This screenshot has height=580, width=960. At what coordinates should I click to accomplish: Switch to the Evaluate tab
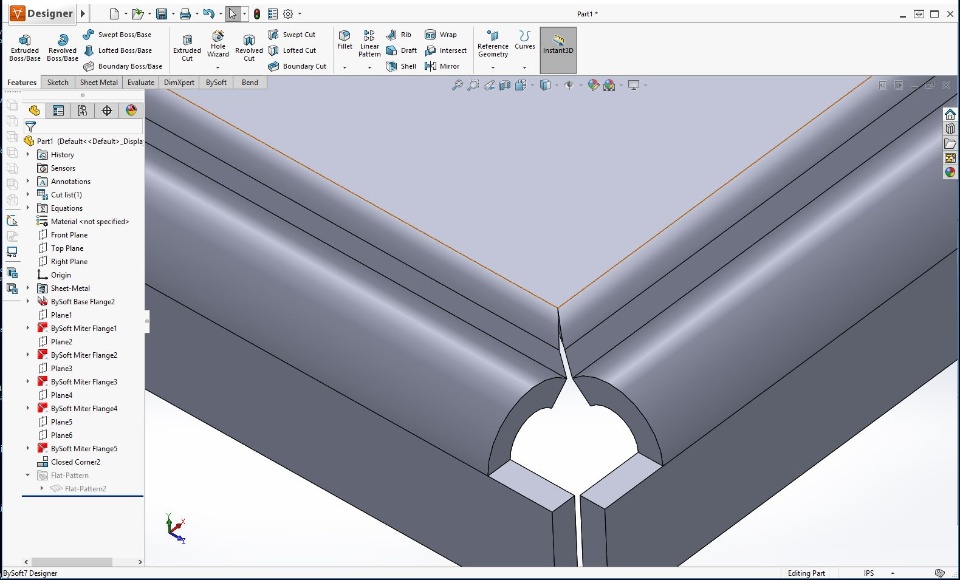click(x=141, y=82)
